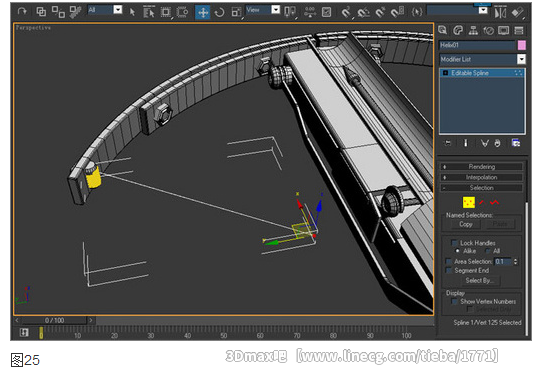Viewport: 538px width, 375px height.
Task: Toggle Show End Result icon under stack
Action: tap(466, 143)
